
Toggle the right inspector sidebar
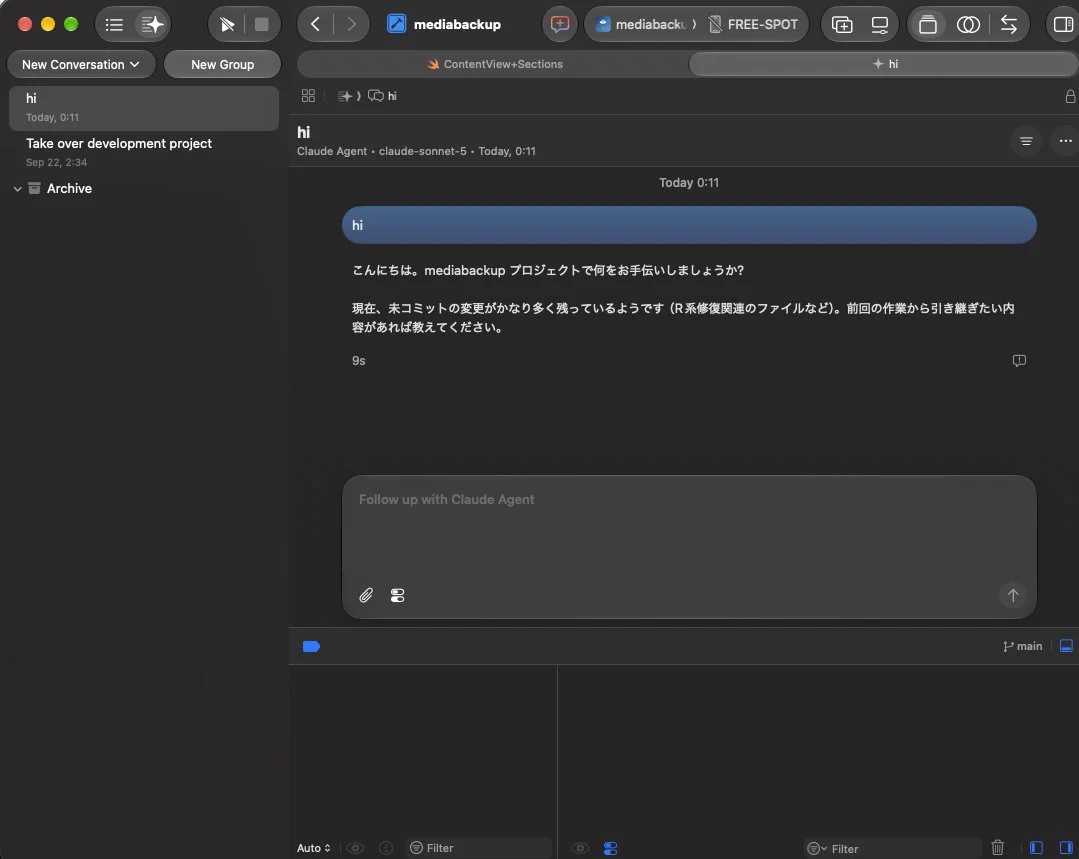tap(1063, 25)
